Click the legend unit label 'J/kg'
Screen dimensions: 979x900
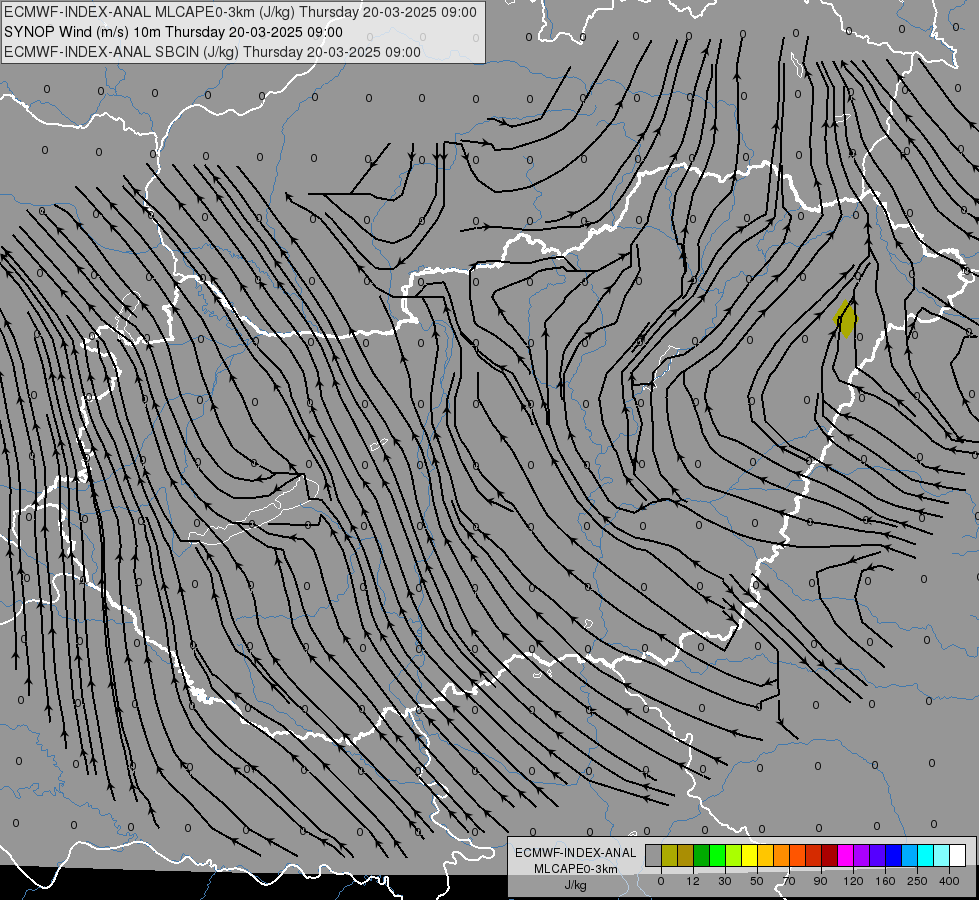[575, 885]
